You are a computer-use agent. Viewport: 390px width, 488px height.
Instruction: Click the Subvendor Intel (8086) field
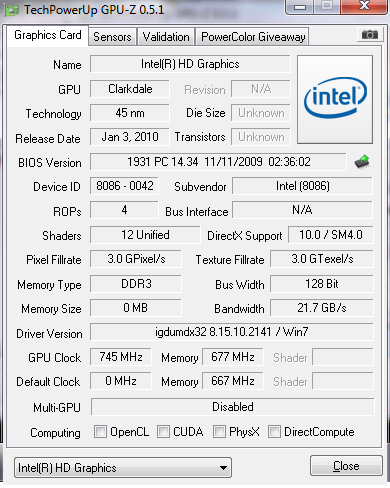[302, 186]
